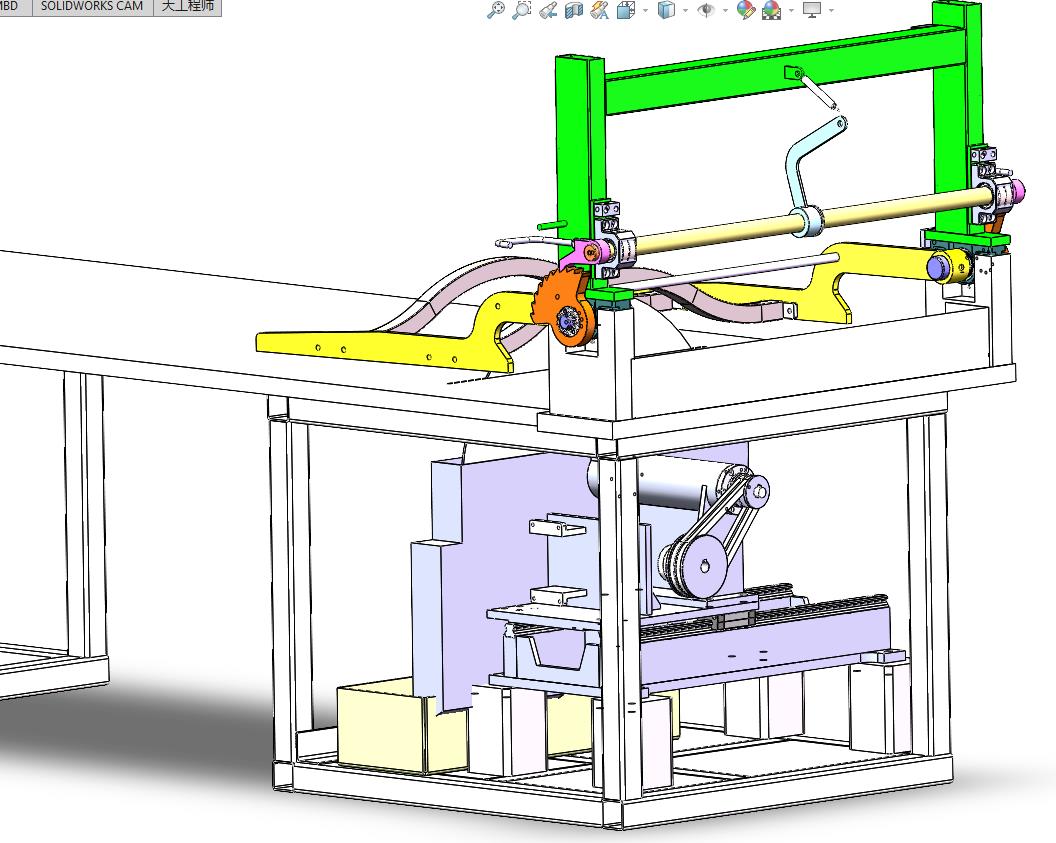
Task: Expand the Apply Scene dropdown arrow
Action: point(791,11)
